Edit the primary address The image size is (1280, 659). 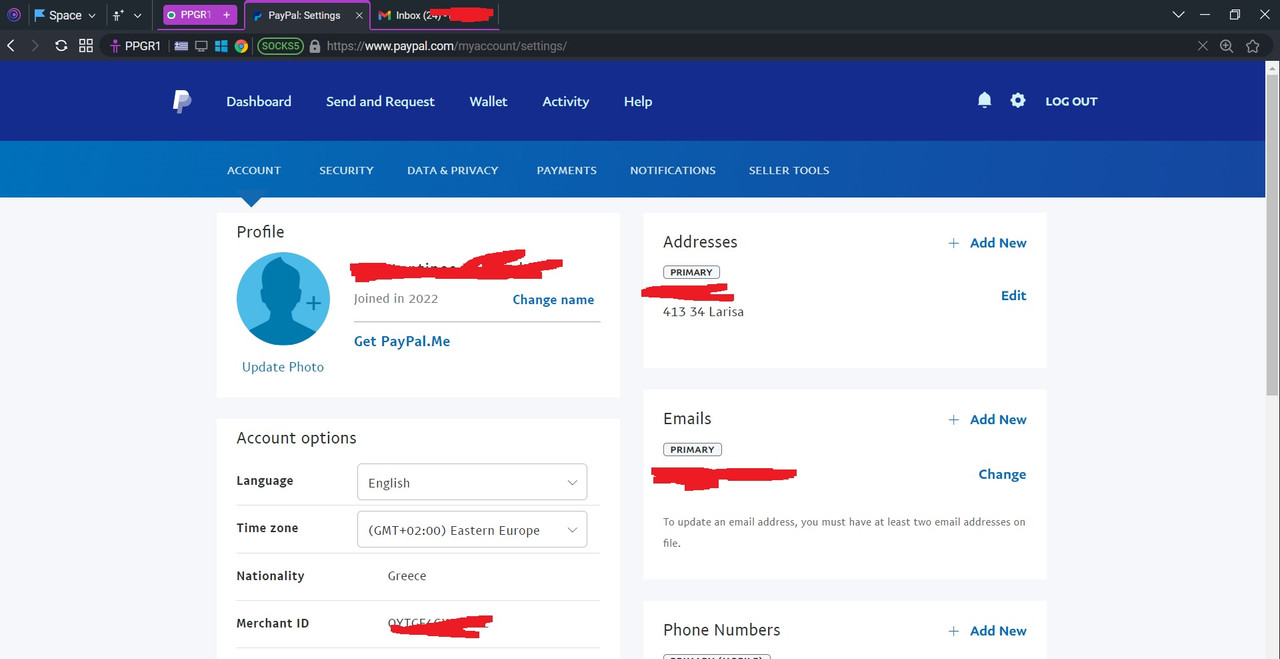(x=1014, y=295)
